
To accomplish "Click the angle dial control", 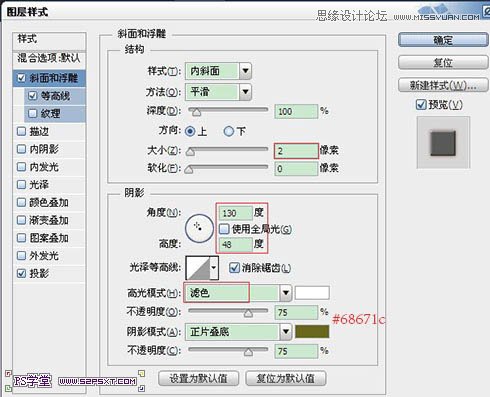I will pyautogui.click(x=199, y=228).
